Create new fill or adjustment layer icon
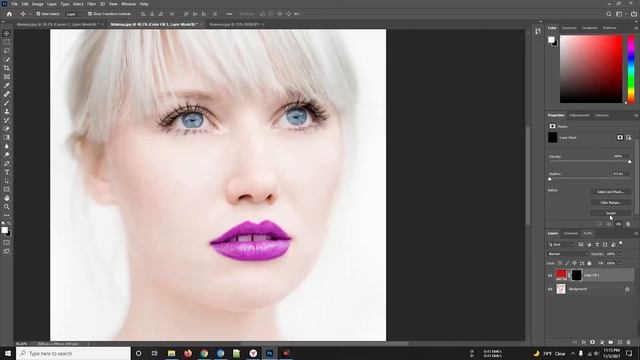The height and width of the screenshot is (360, 640). [x=602, y=342]
